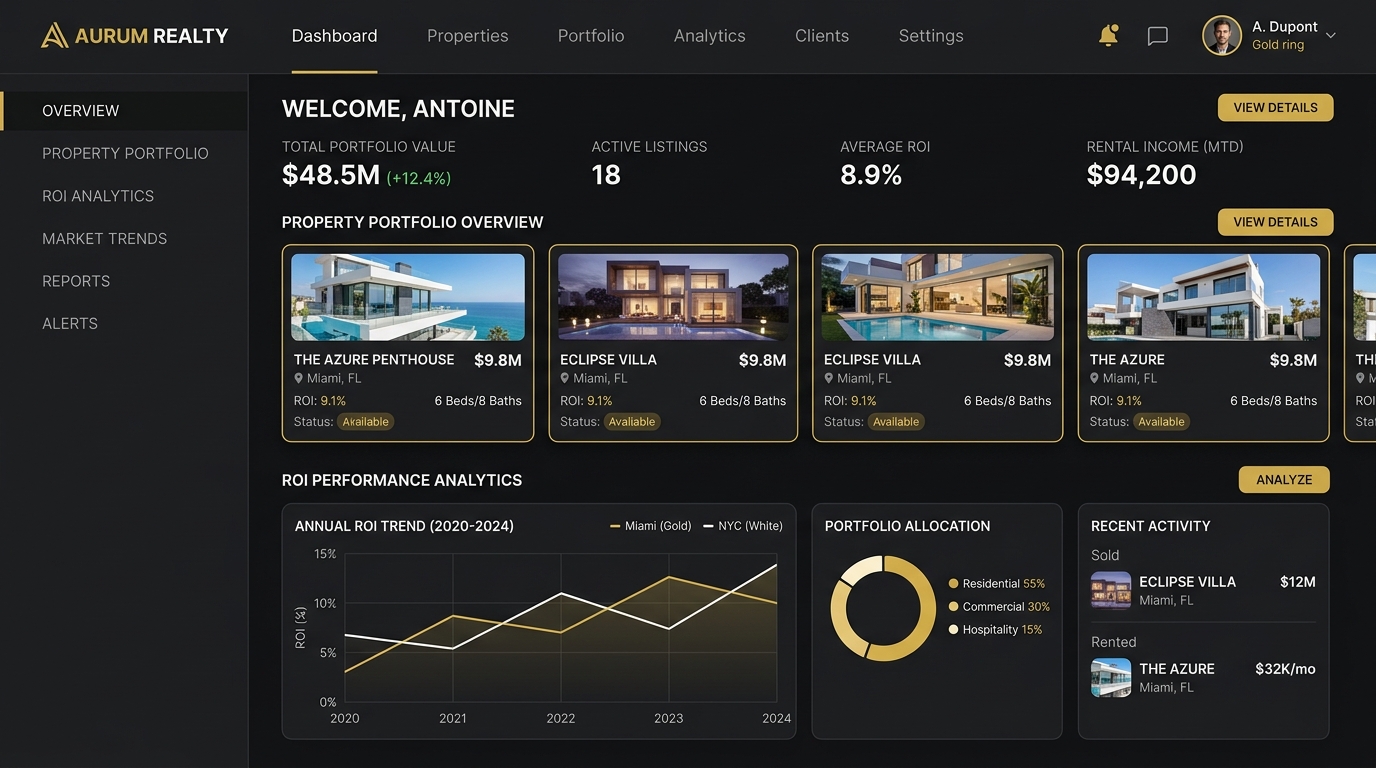The width and height of the screenshot is (1376, 768).
Task: Open Property Portfolio in the sidebar
Action: tap(124, 153)
